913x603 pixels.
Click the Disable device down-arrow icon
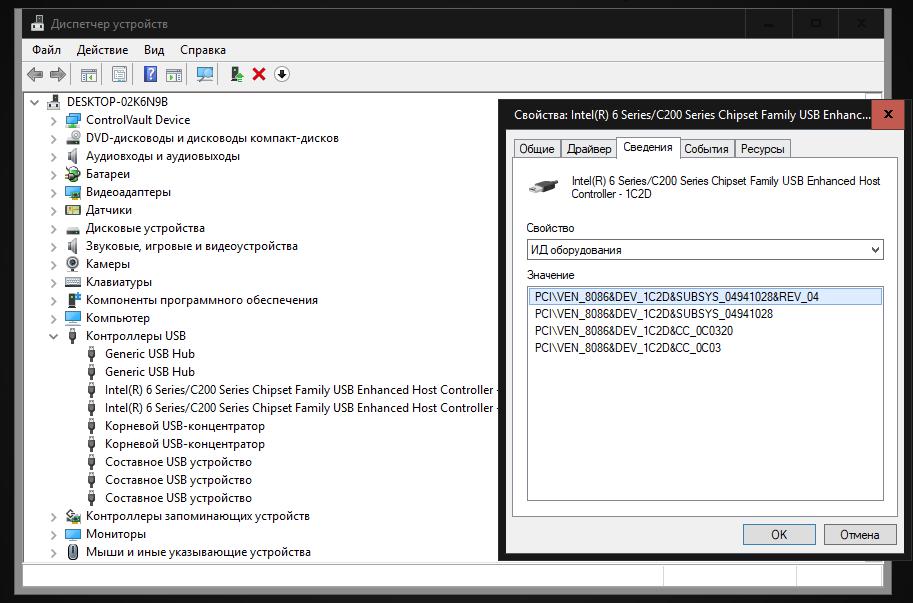[x=282, y=74]
